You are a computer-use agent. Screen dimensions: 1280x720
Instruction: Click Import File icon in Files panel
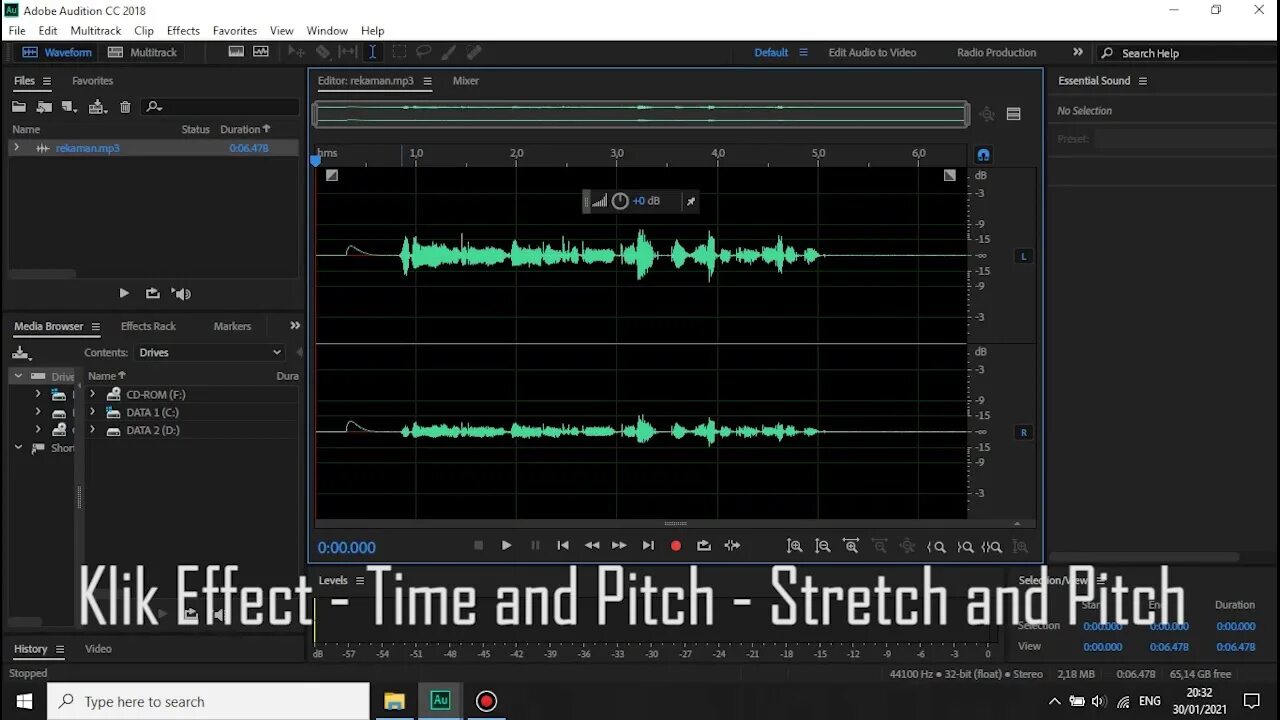(x=44, y=107)
